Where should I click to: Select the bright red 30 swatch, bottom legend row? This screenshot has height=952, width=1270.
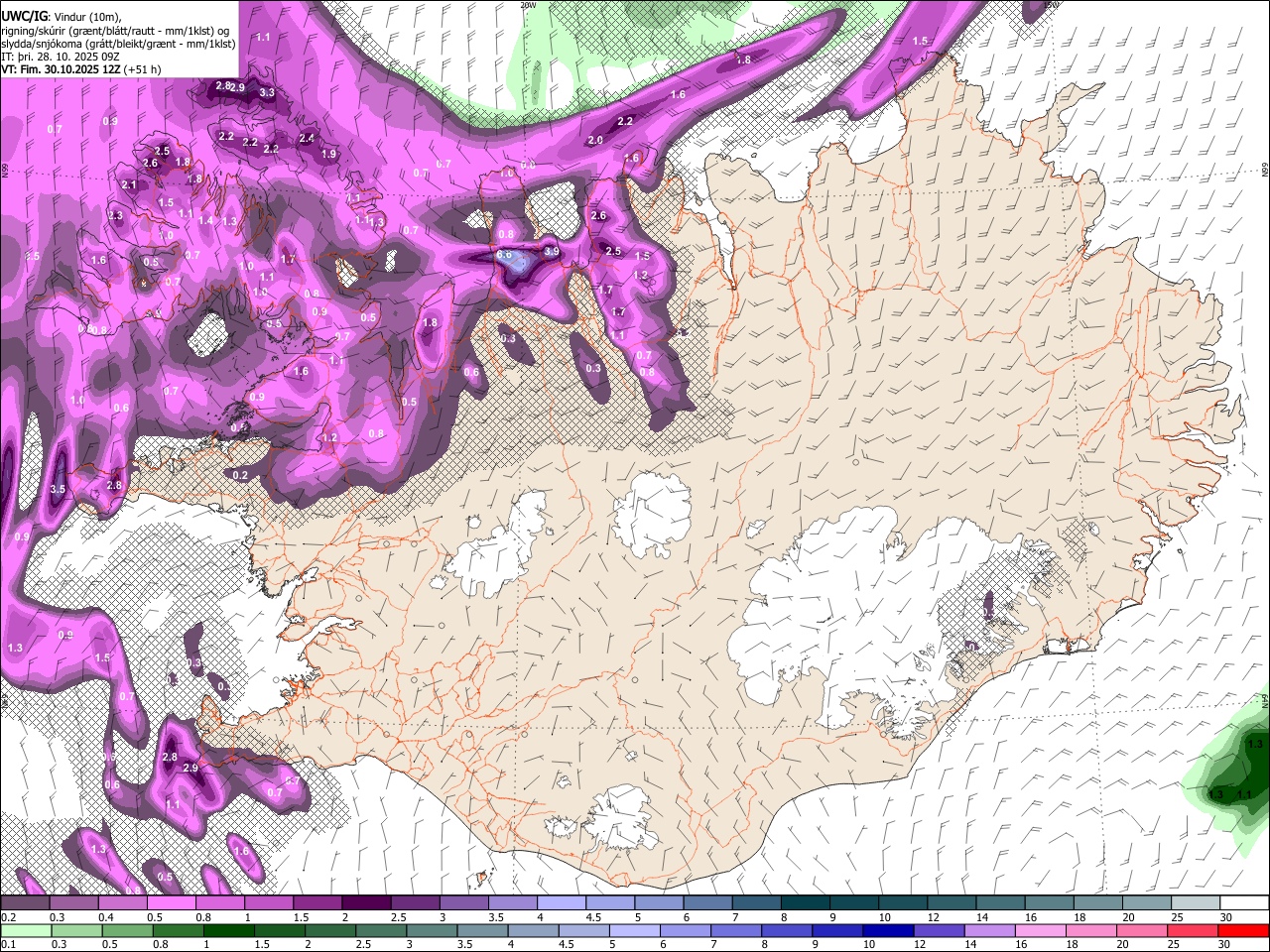pos(1244,930)
